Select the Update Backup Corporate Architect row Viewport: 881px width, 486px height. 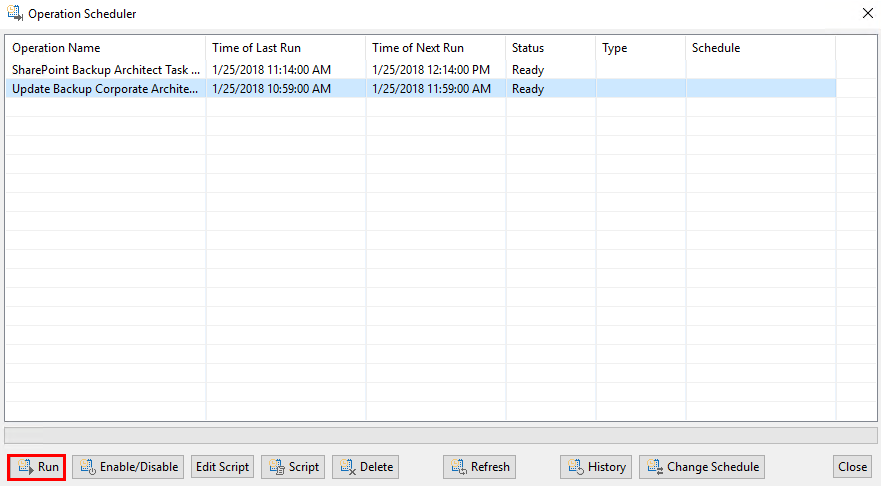tap(106, 89)
